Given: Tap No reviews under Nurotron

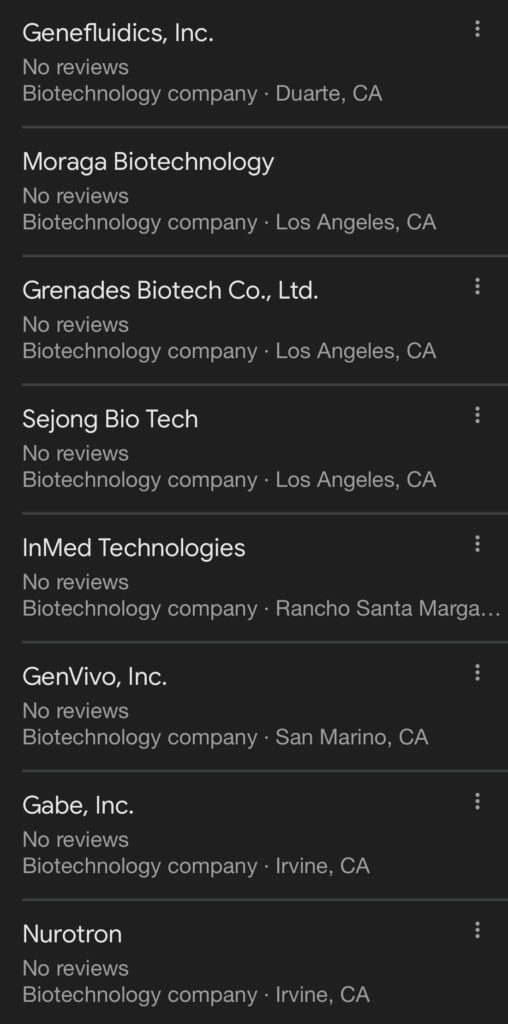Looking at the screenshot, I should coord(76,968).
